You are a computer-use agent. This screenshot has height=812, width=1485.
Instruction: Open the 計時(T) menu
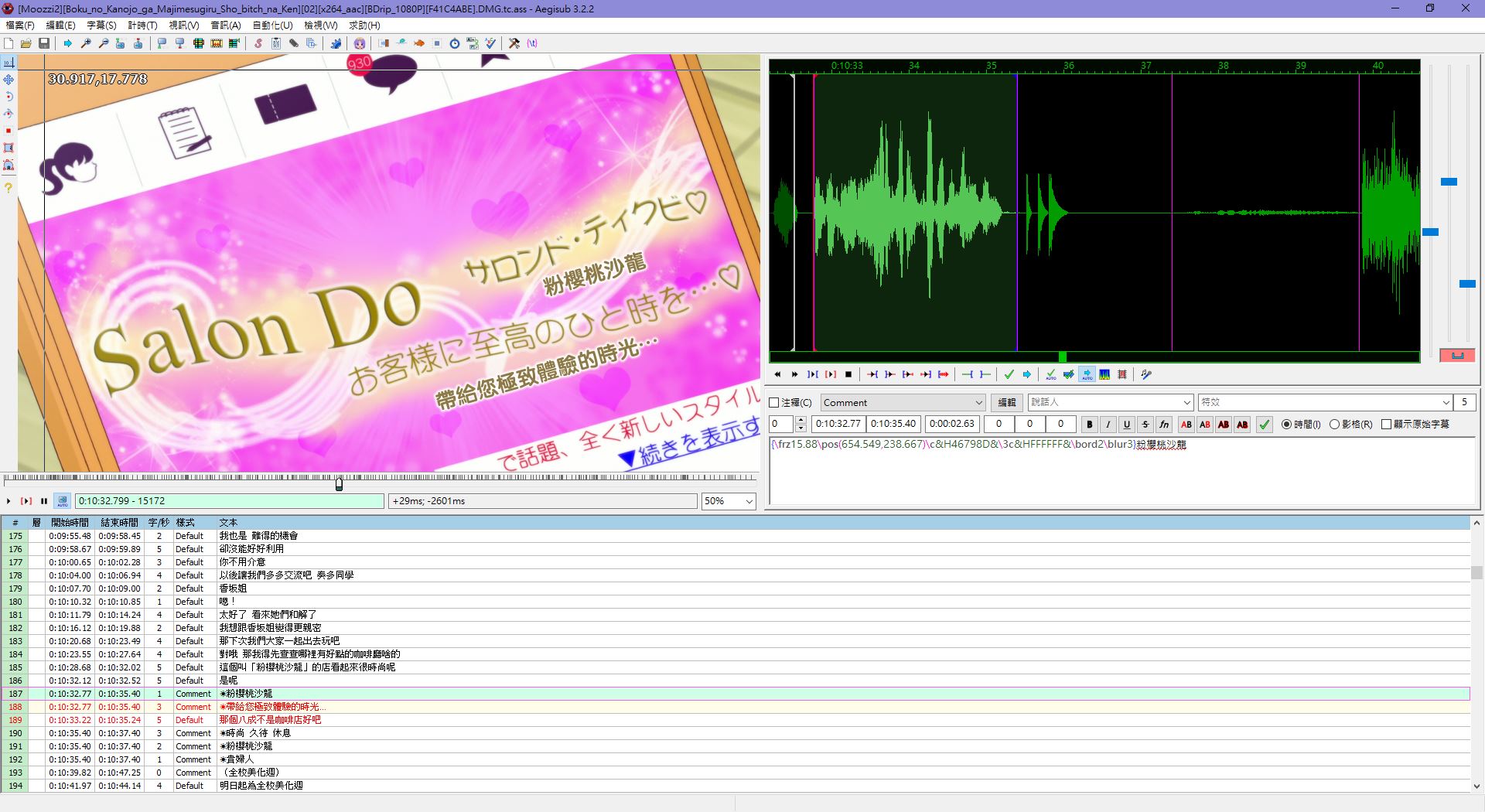(142, 26)
